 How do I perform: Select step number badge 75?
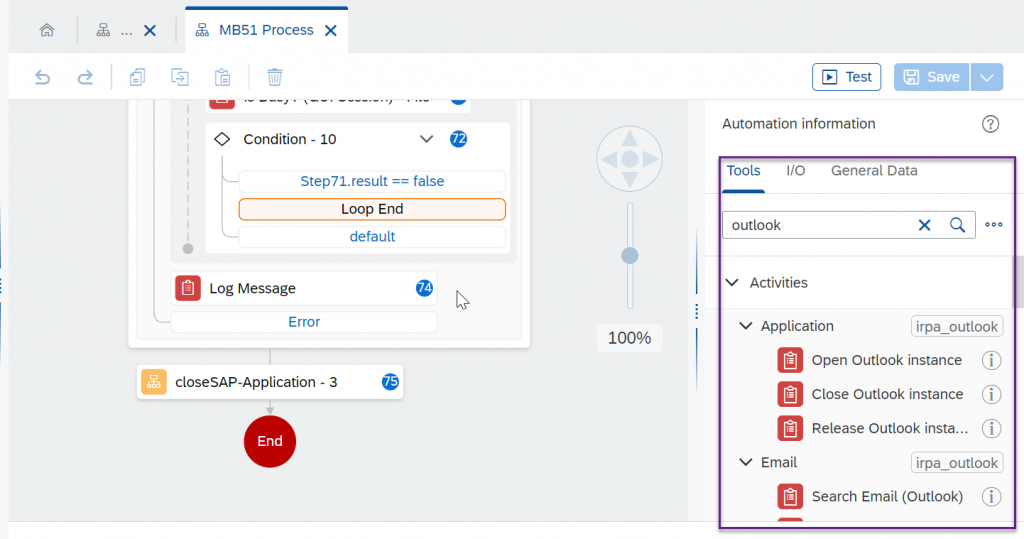point(391,382)
